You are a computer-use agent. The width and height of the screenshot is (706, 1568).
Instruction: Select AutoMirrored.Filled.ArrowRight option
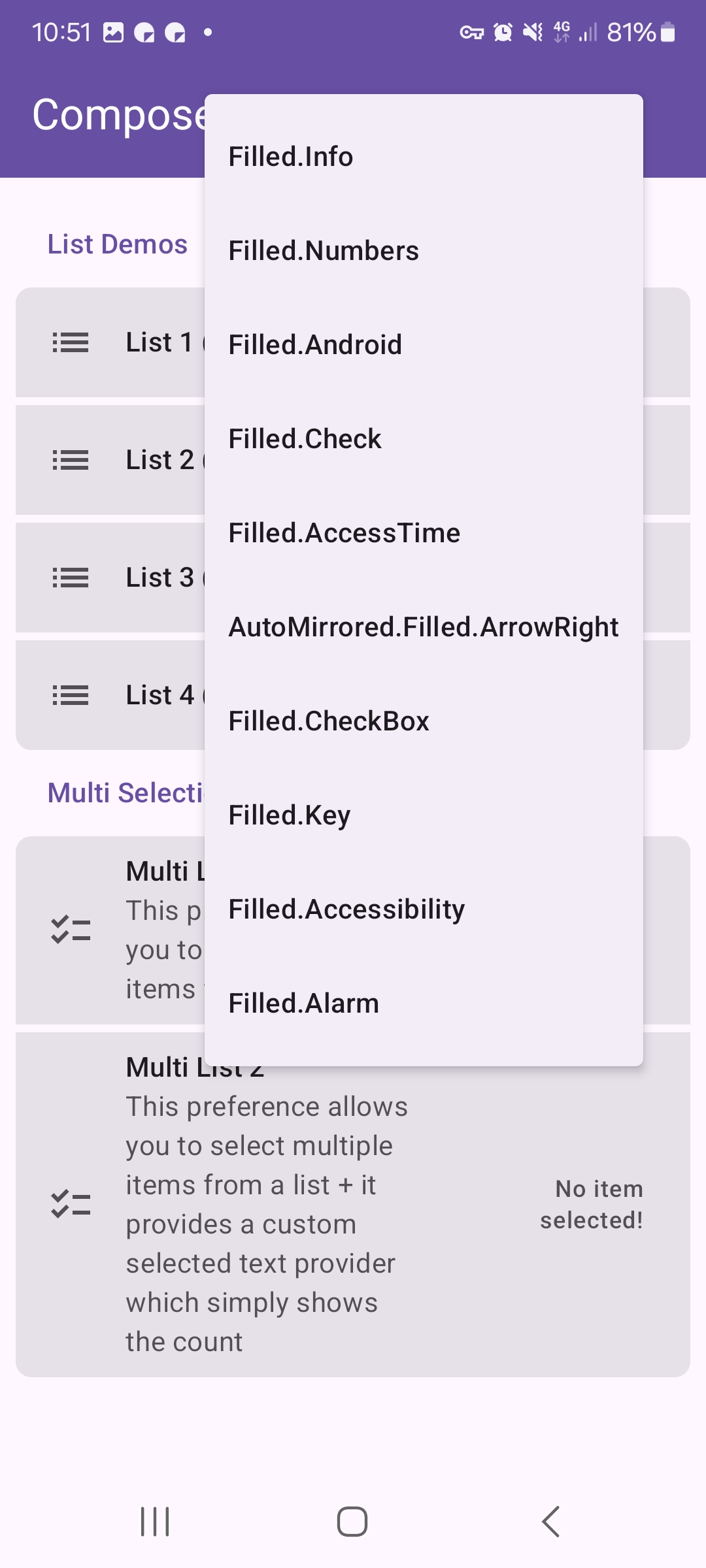pos(424,627)
